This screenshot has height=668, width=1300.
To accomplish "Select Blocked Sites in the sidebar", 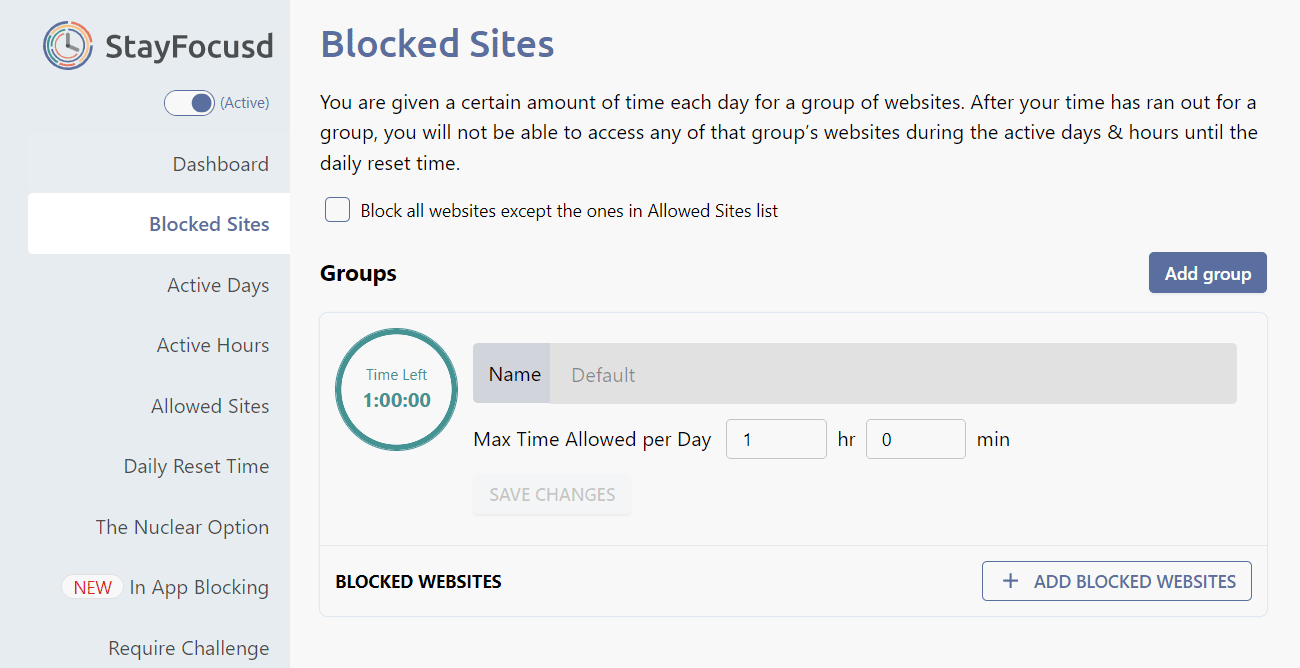I will [209, 224].
